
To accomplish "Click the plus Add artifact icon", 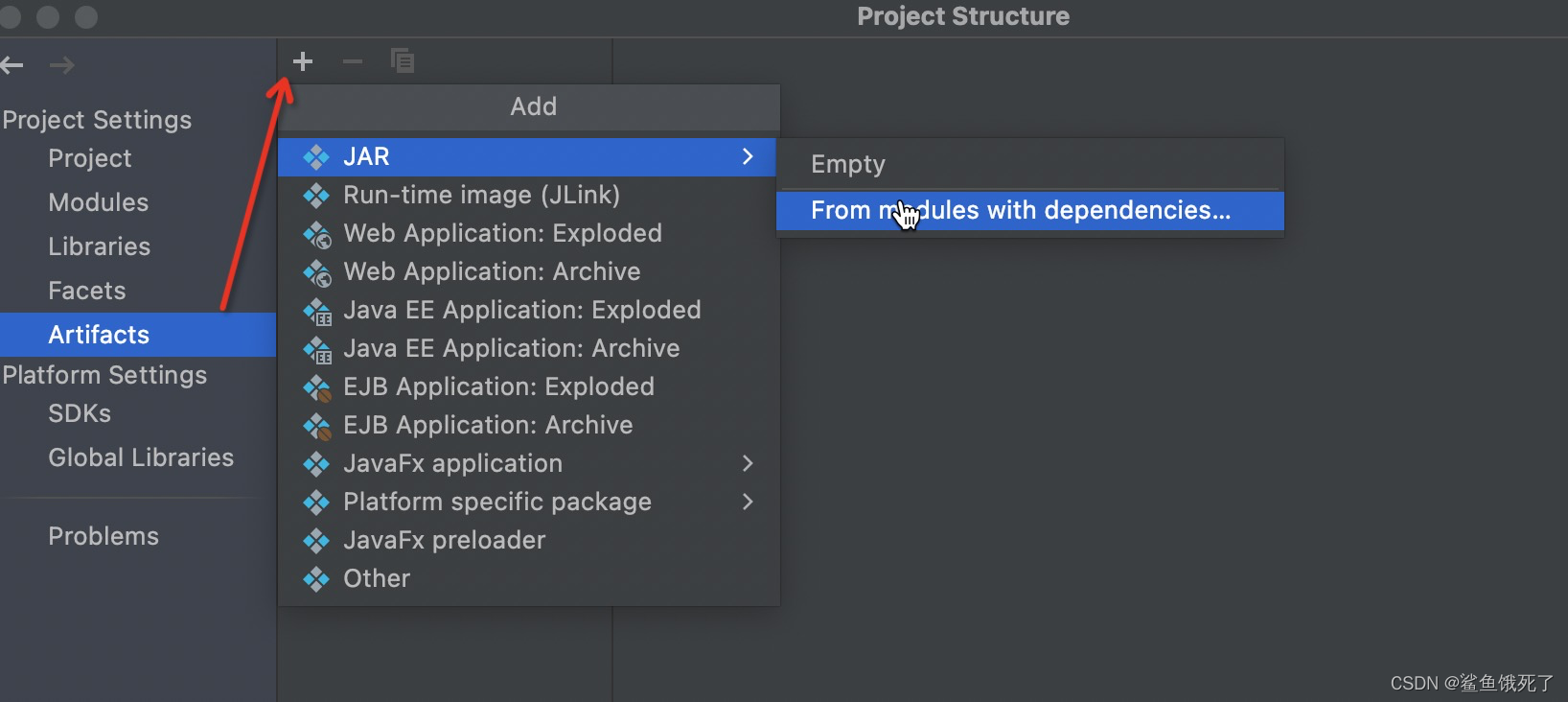I will (303, 62).
